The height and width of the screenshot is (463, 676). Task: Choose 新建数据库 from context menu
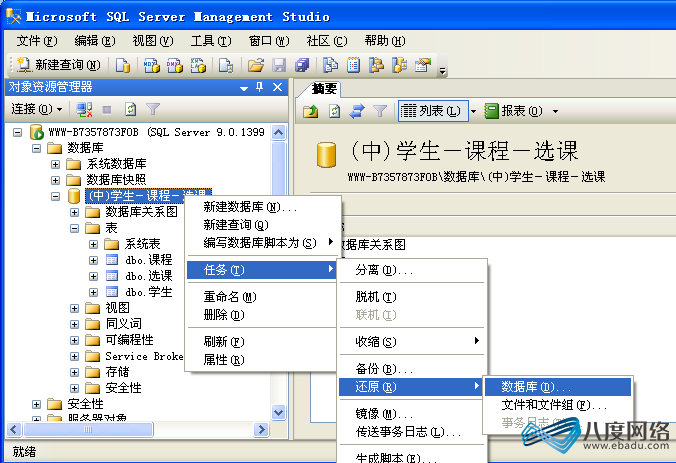coord(261,207)
